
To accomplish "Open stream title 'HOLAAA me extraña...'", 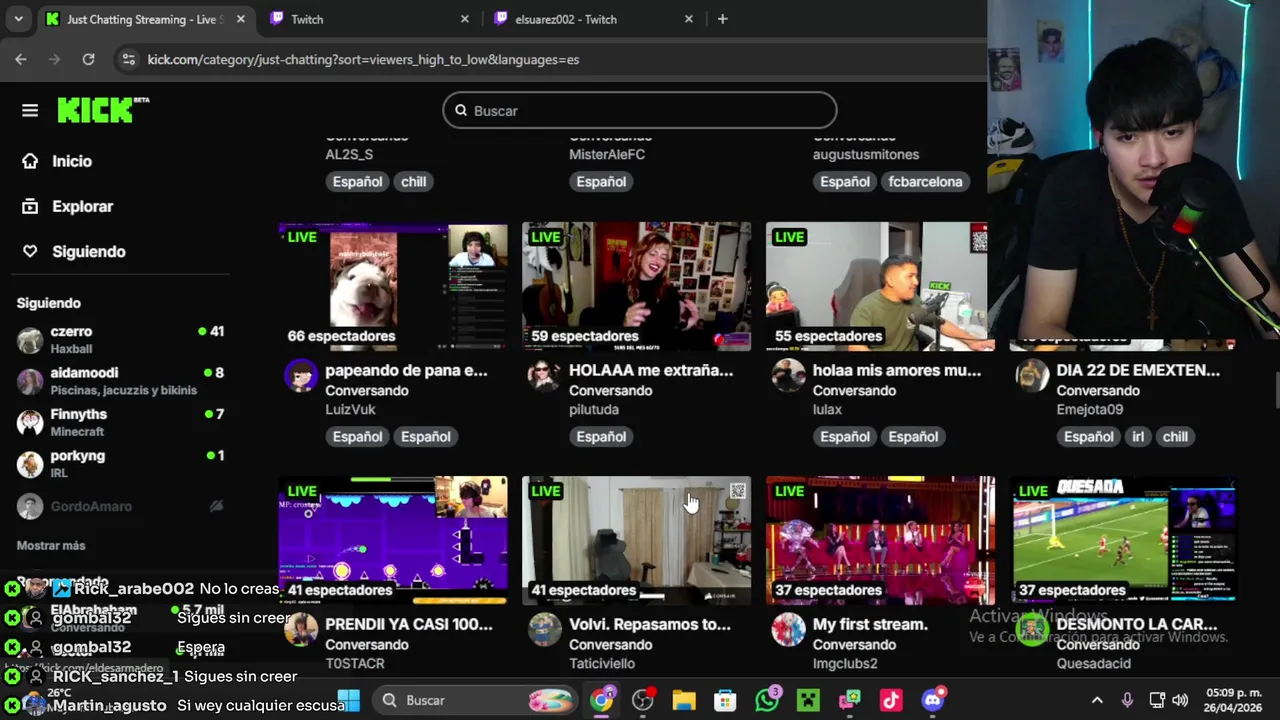I will click(651, 370).
